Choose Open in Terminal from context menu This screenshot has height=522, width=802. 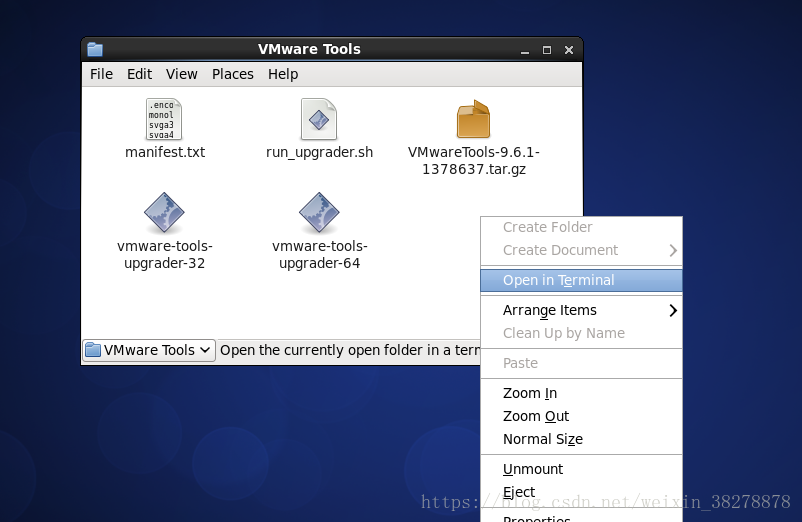click(582, 280)
